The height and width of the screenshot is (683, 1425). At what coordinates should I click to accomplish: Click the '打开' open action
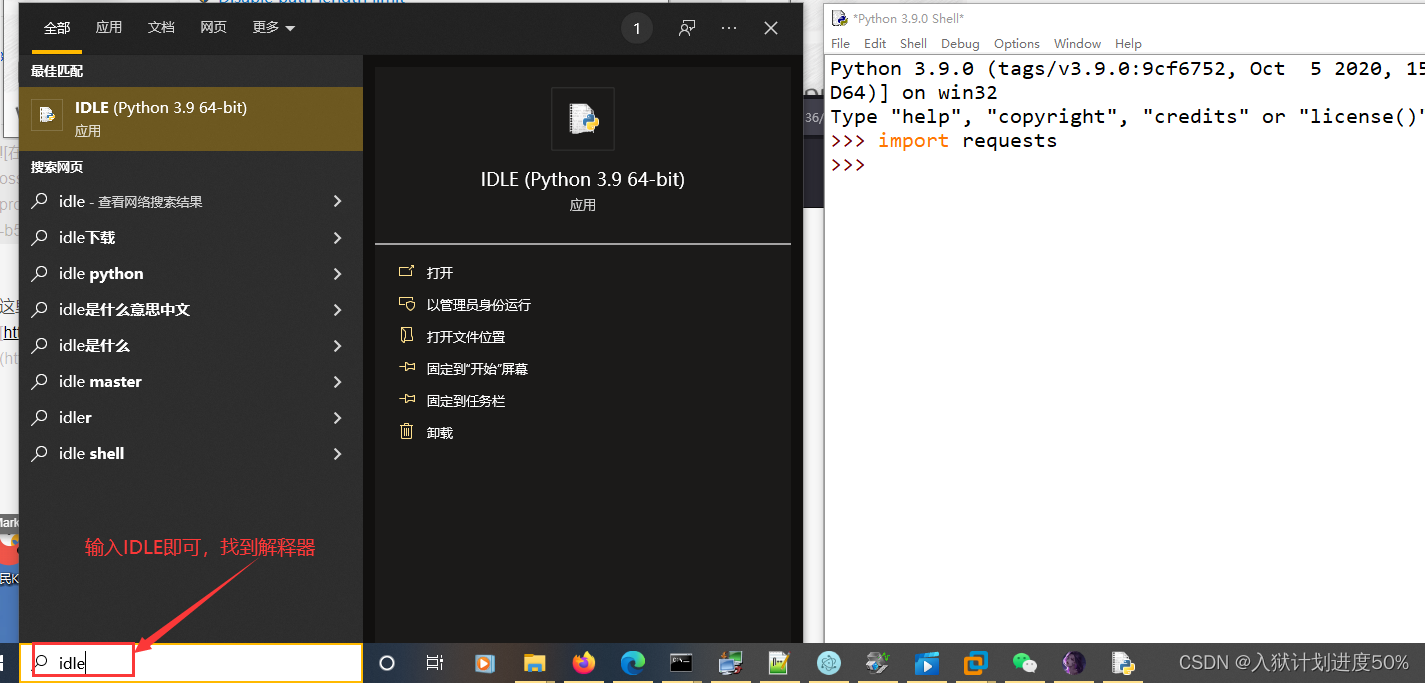(440, 273)
